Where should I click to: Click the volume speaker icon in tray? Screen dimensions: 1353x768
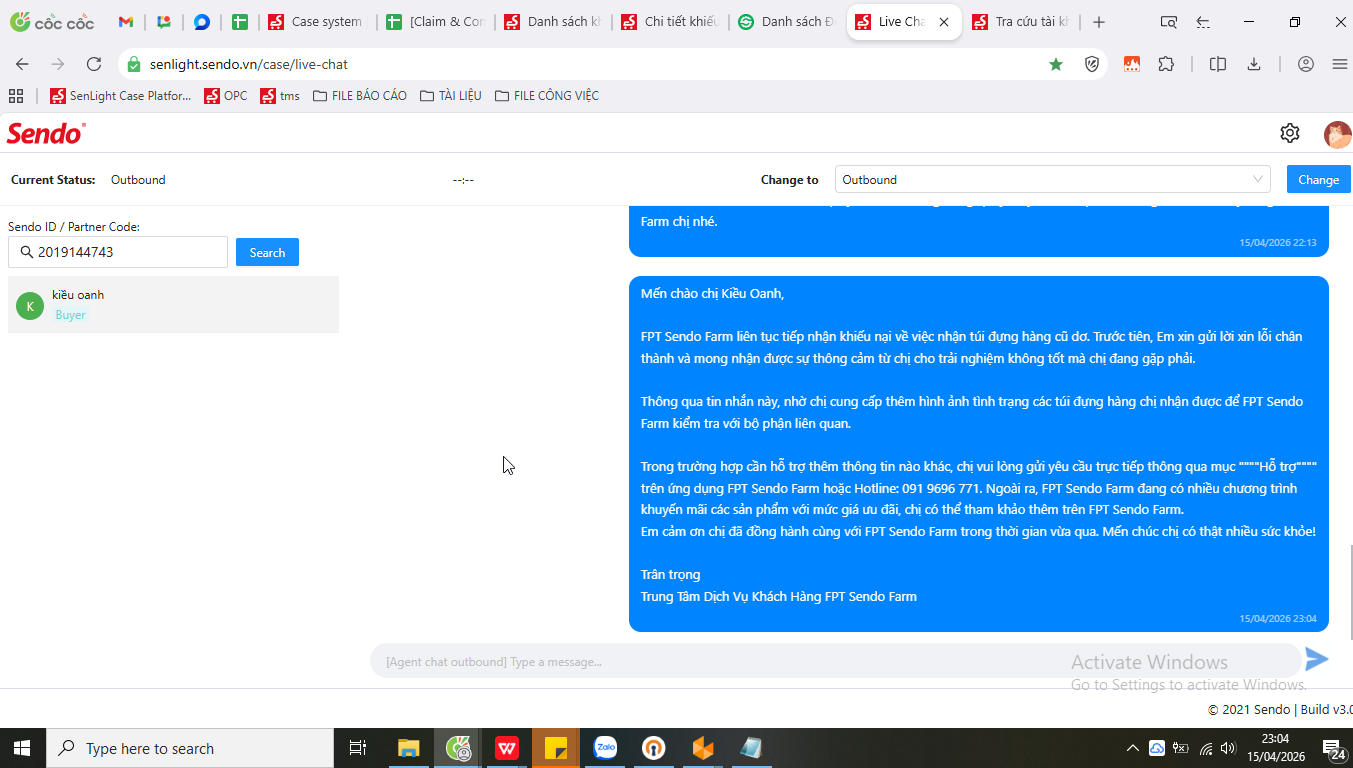(x=1228, y=748)
